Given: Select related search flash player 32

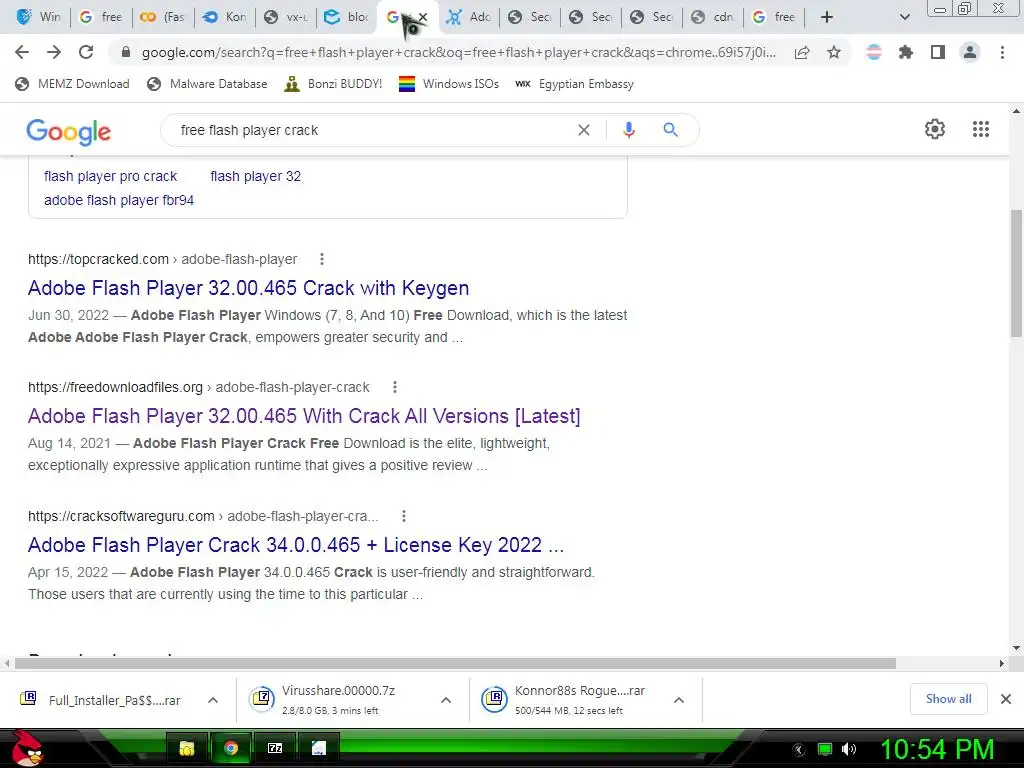Looking at the screenshot, I should (x=255, y=176).
